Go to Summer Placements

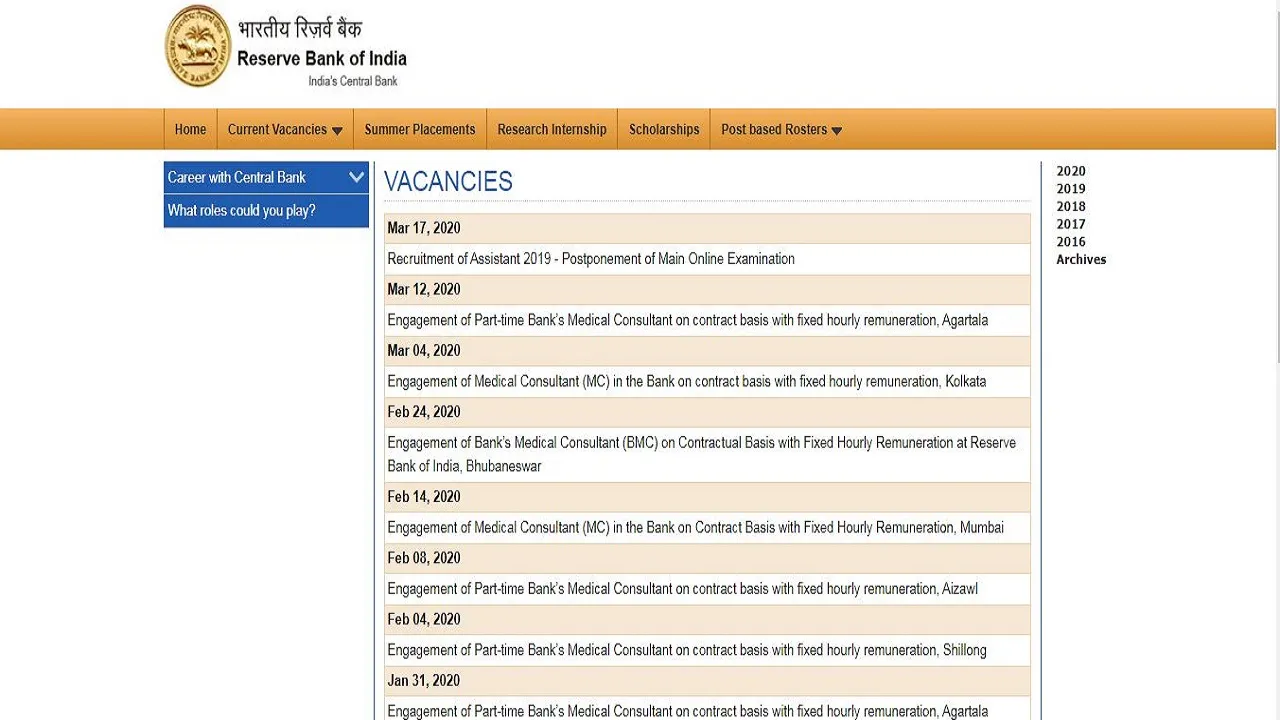coord(420,129)
